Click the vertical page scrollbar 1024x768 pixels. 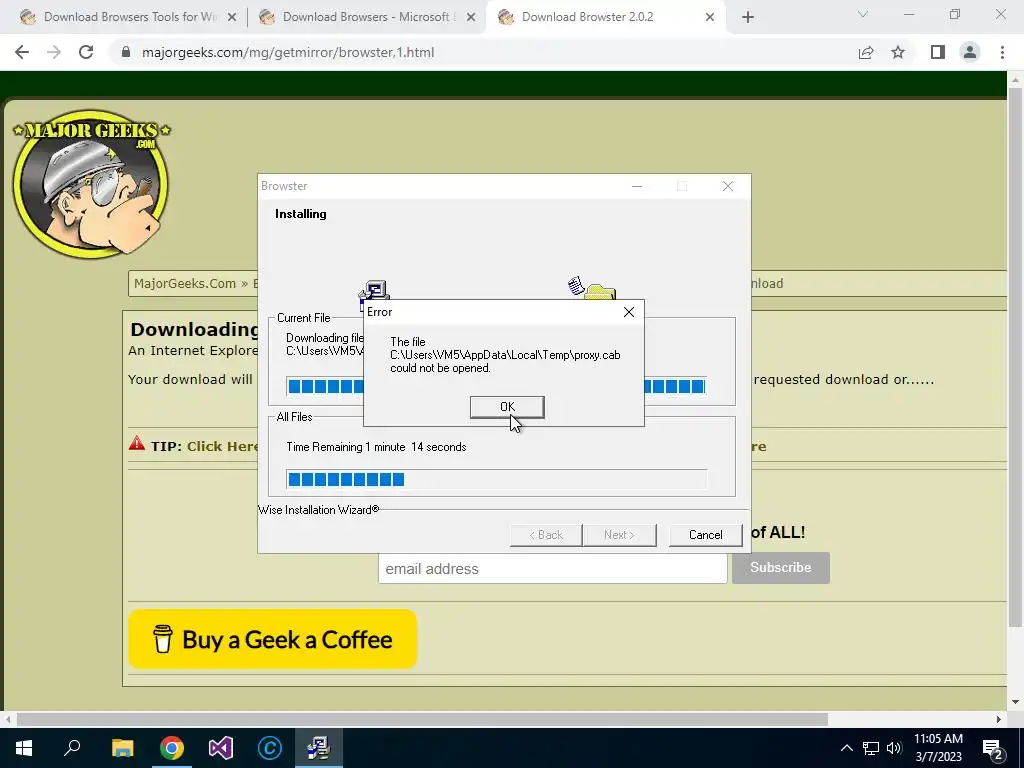click(x=1015, y=357)
